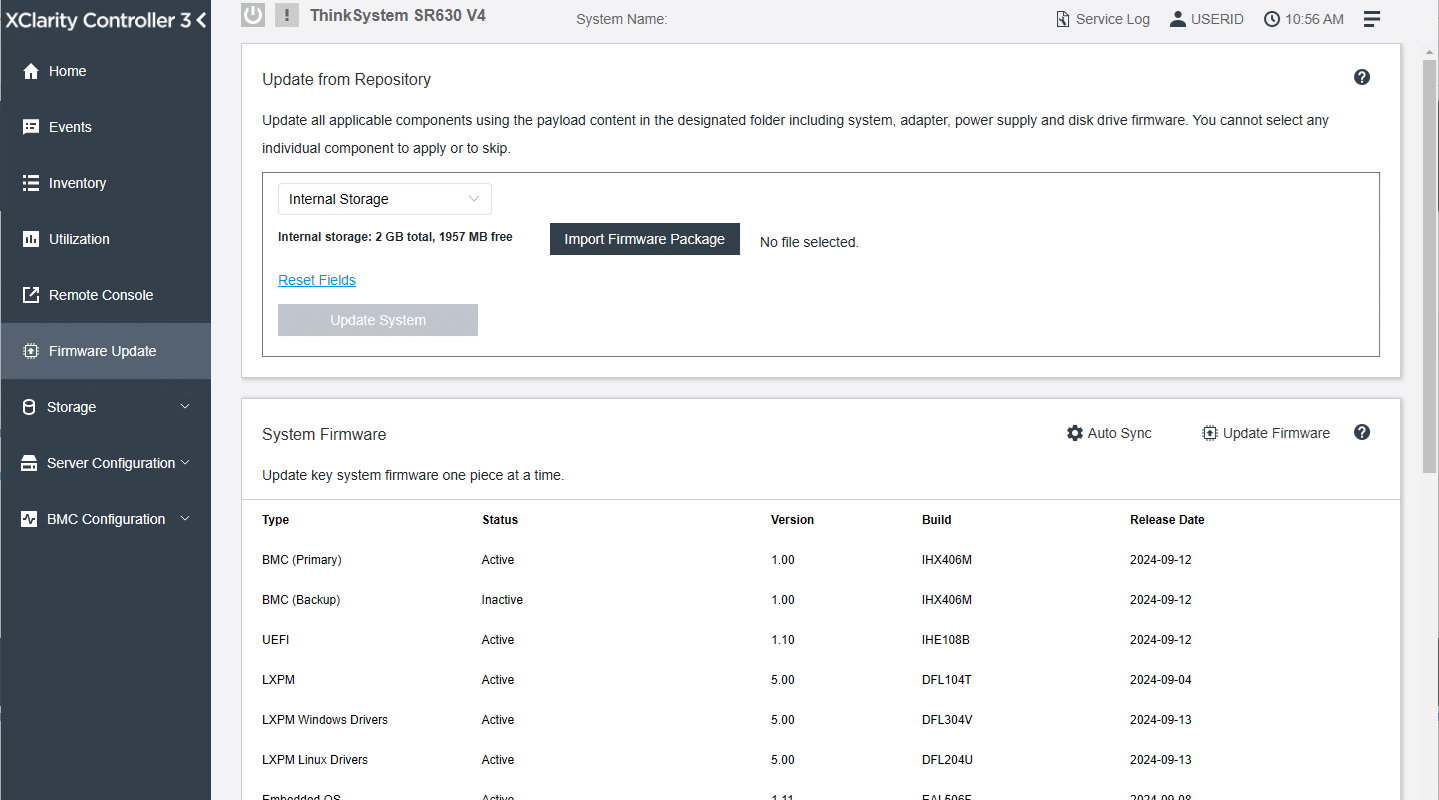Click the Update System button
1439x800 pixels.
point(378,320)
